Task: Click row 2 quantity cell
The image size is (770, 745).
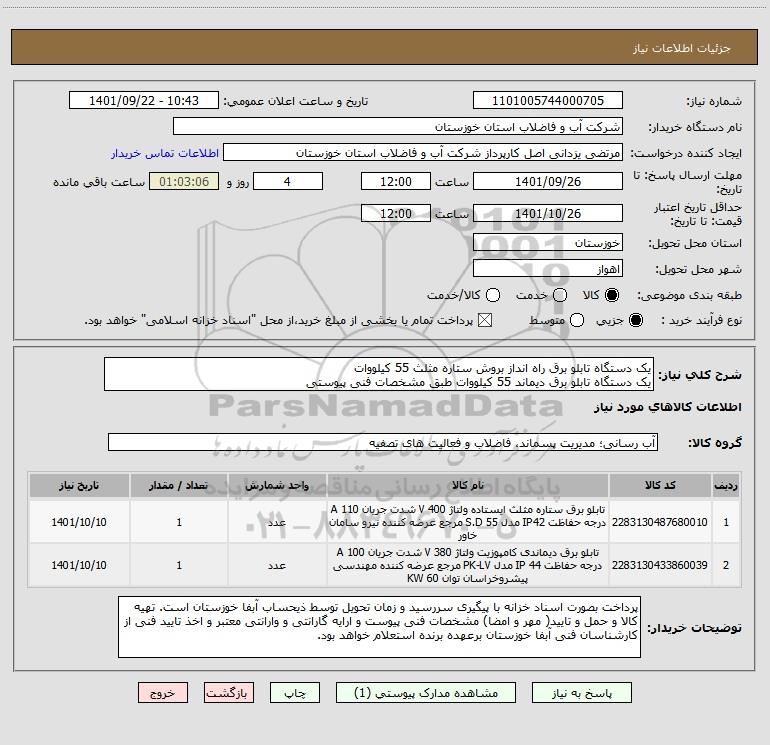Action: pyautogui.click(x=179, y=565)
